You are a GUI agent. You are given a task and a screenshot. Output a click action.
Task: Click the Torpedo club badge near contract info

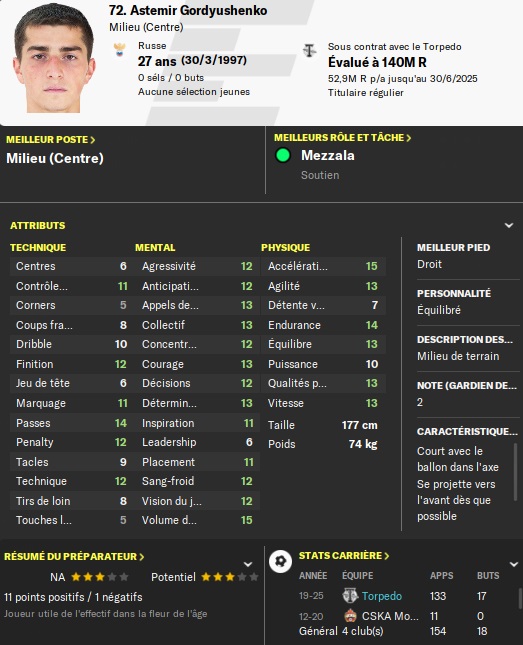point(309,51)
